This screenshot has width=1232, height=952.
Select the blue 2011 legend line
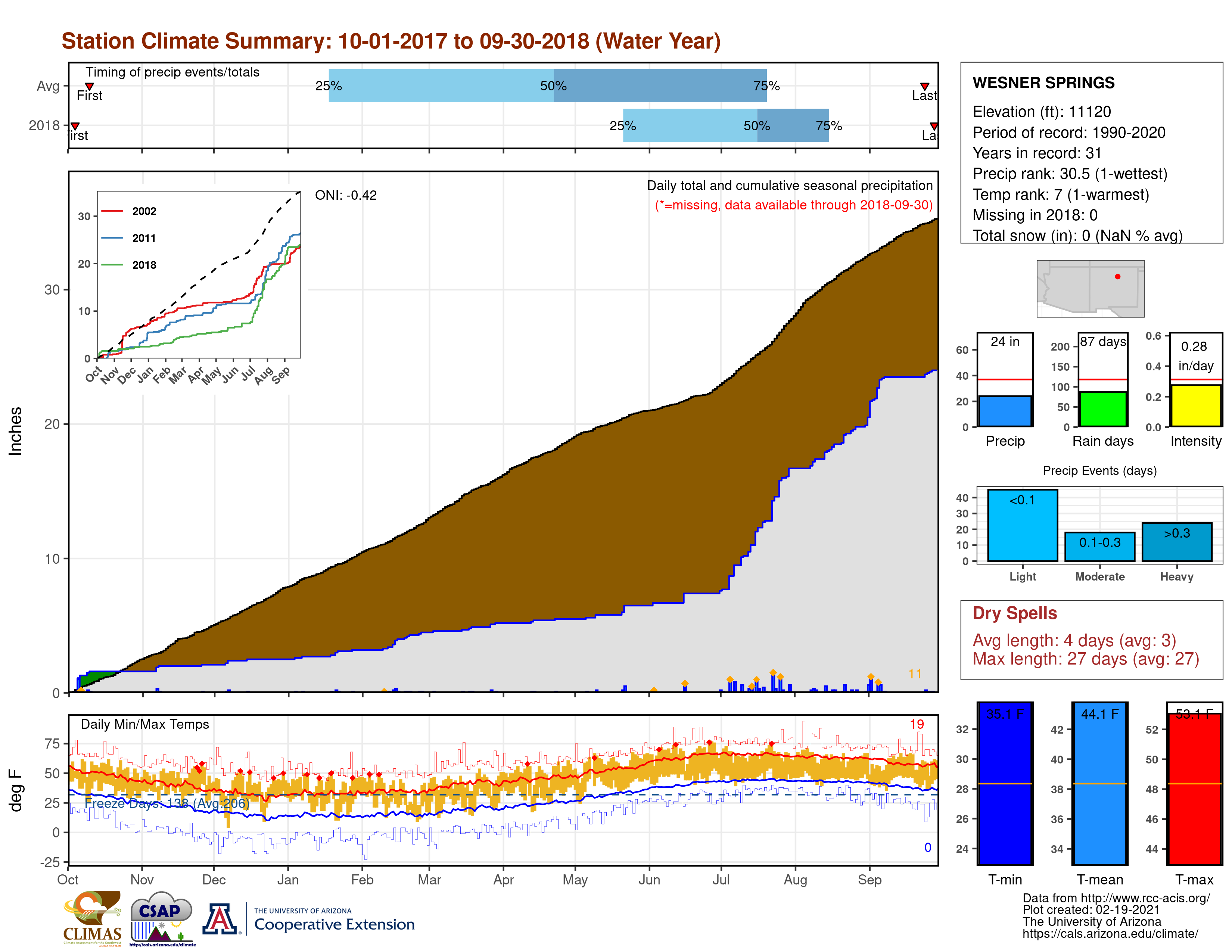[x=112, y=238]
